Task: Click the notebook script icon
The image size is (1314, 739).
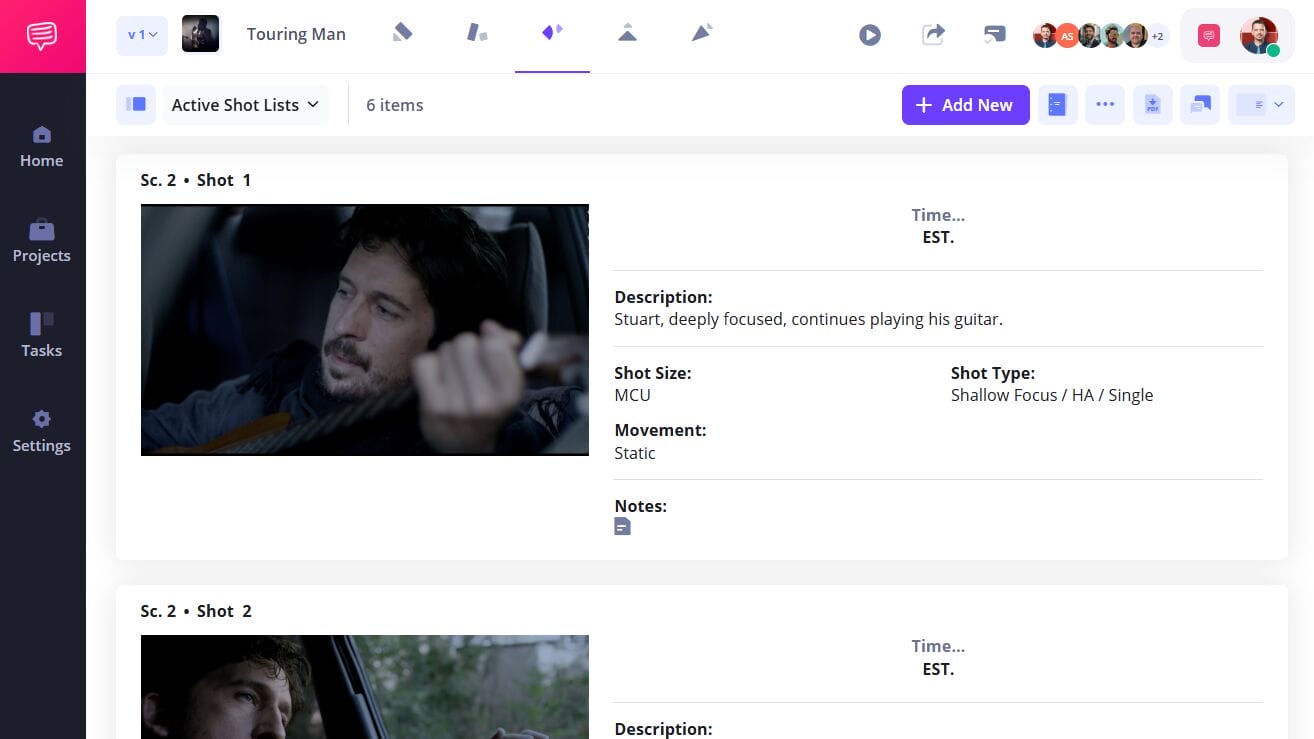Action: (x=1058, y=105)
